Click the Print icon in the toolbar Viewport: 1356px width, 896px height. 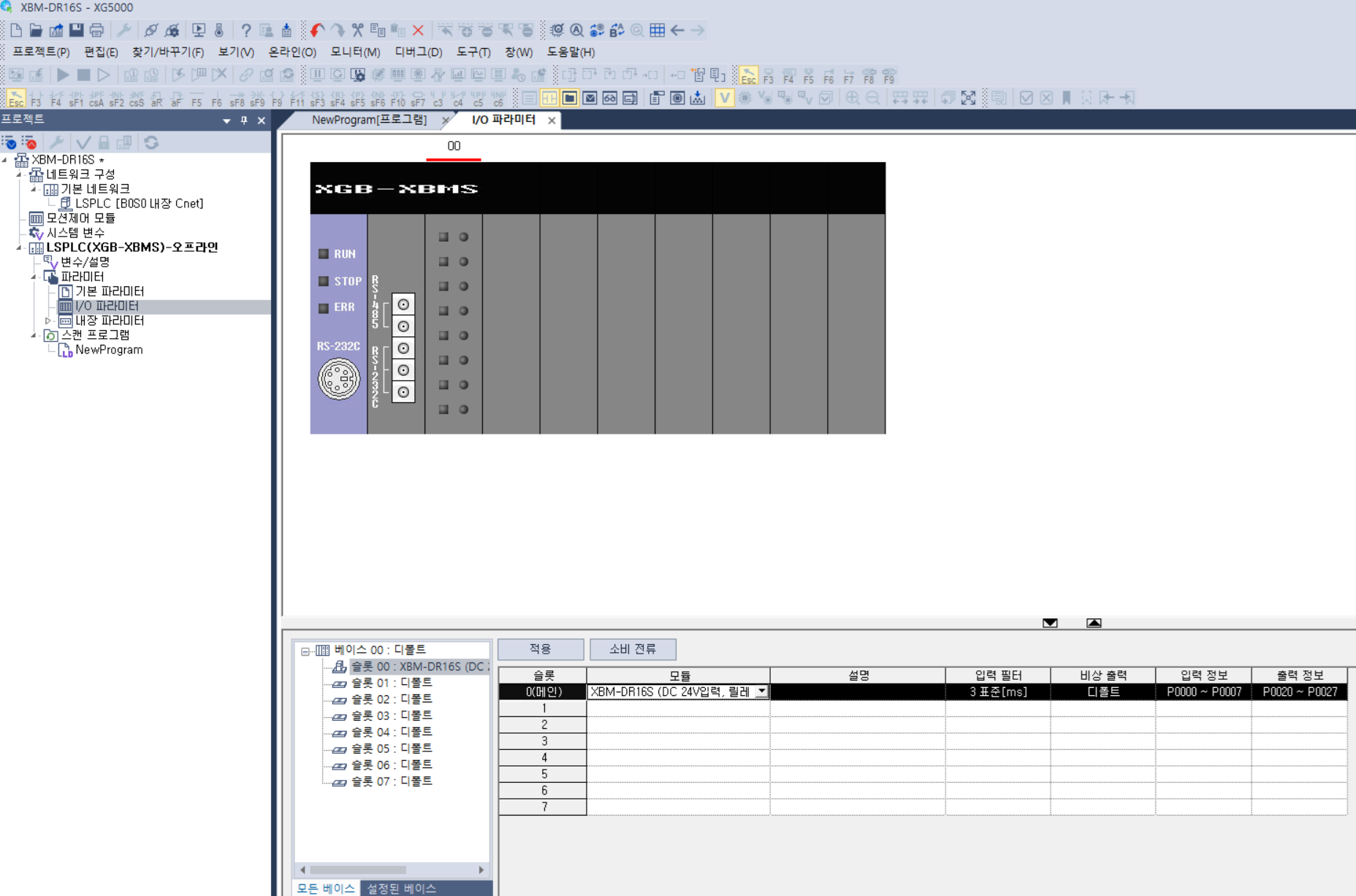click(96, 30)
